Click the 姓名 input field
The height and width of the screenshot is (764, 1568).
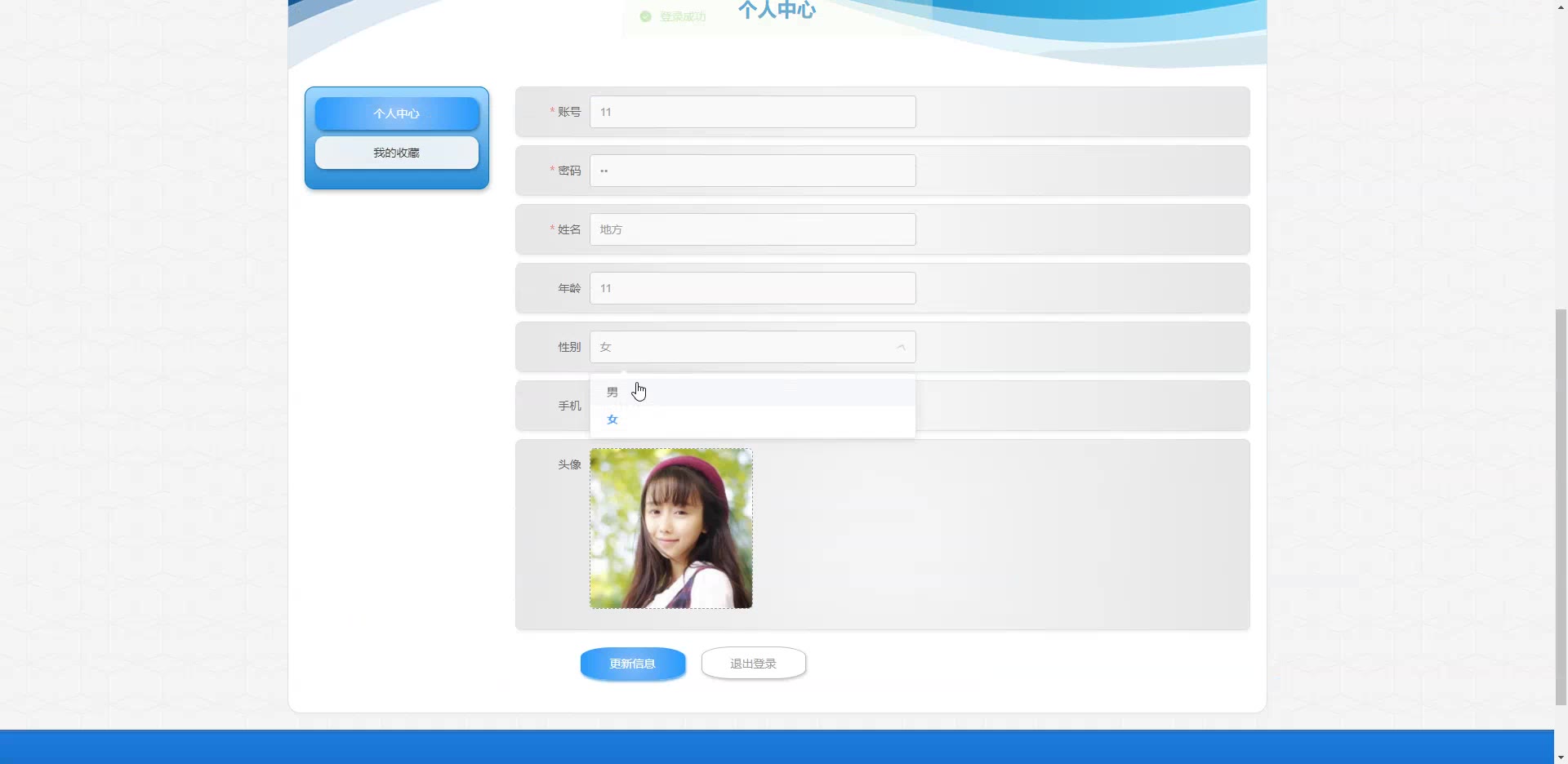pyautogui.click(x=752, y=229)
